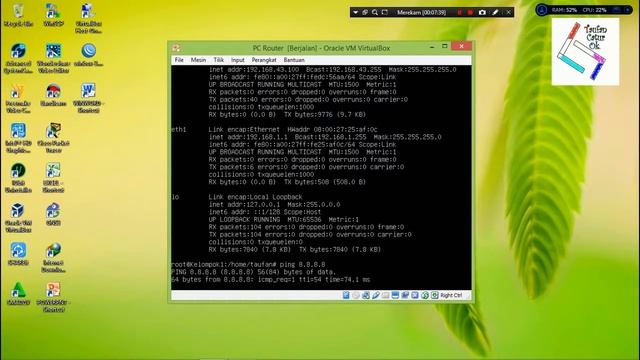Launch Oracle VM VirtualBox desktop shortcut
Image resolution: width=640 pixels, height=360 pixels.
tap(18, 218)
